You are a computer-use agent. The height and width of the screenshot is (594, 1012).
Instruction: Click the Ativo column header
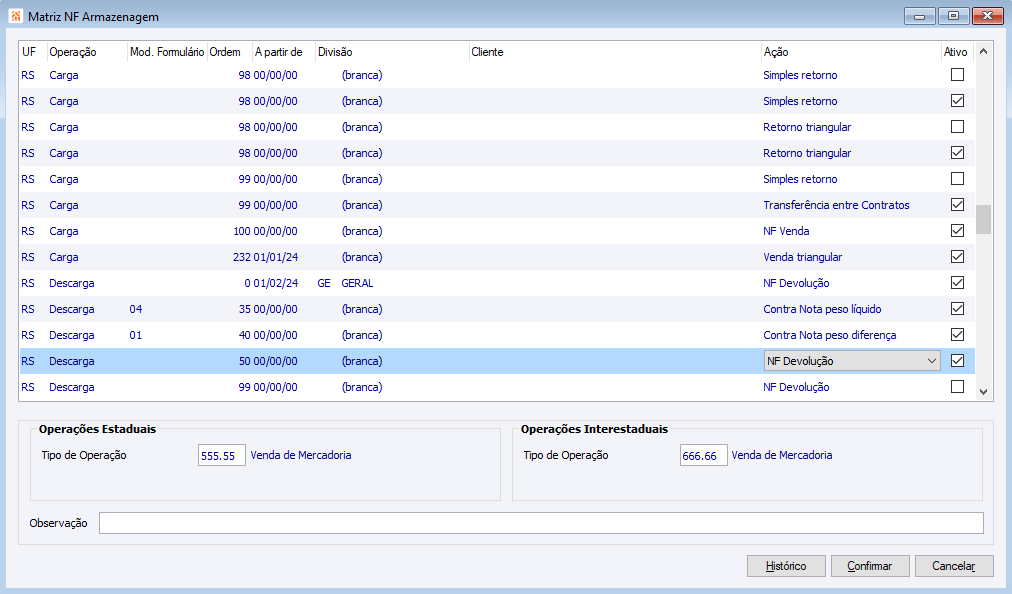(x=955, y=52)
